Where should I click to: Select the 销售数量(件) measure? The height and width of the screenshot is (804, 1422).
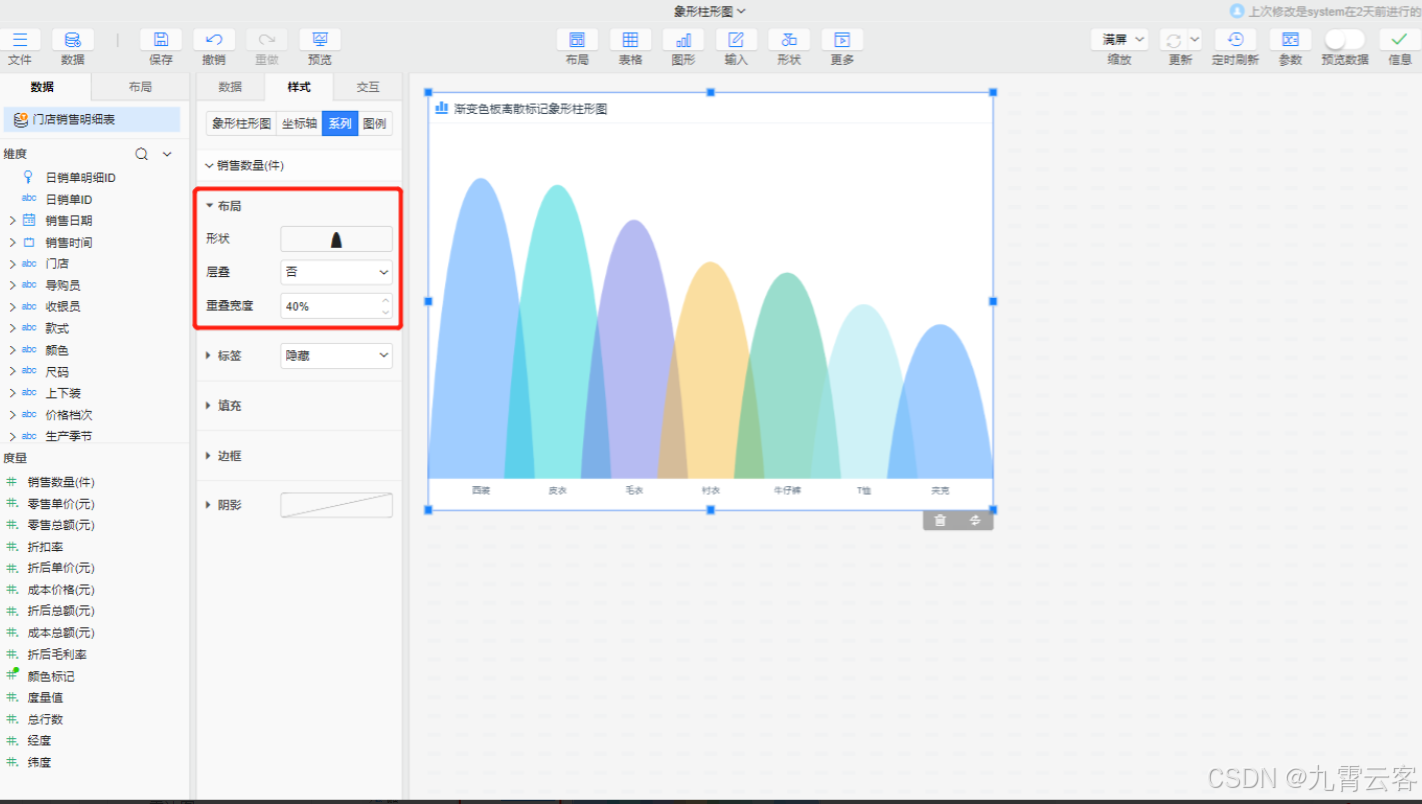61,482
